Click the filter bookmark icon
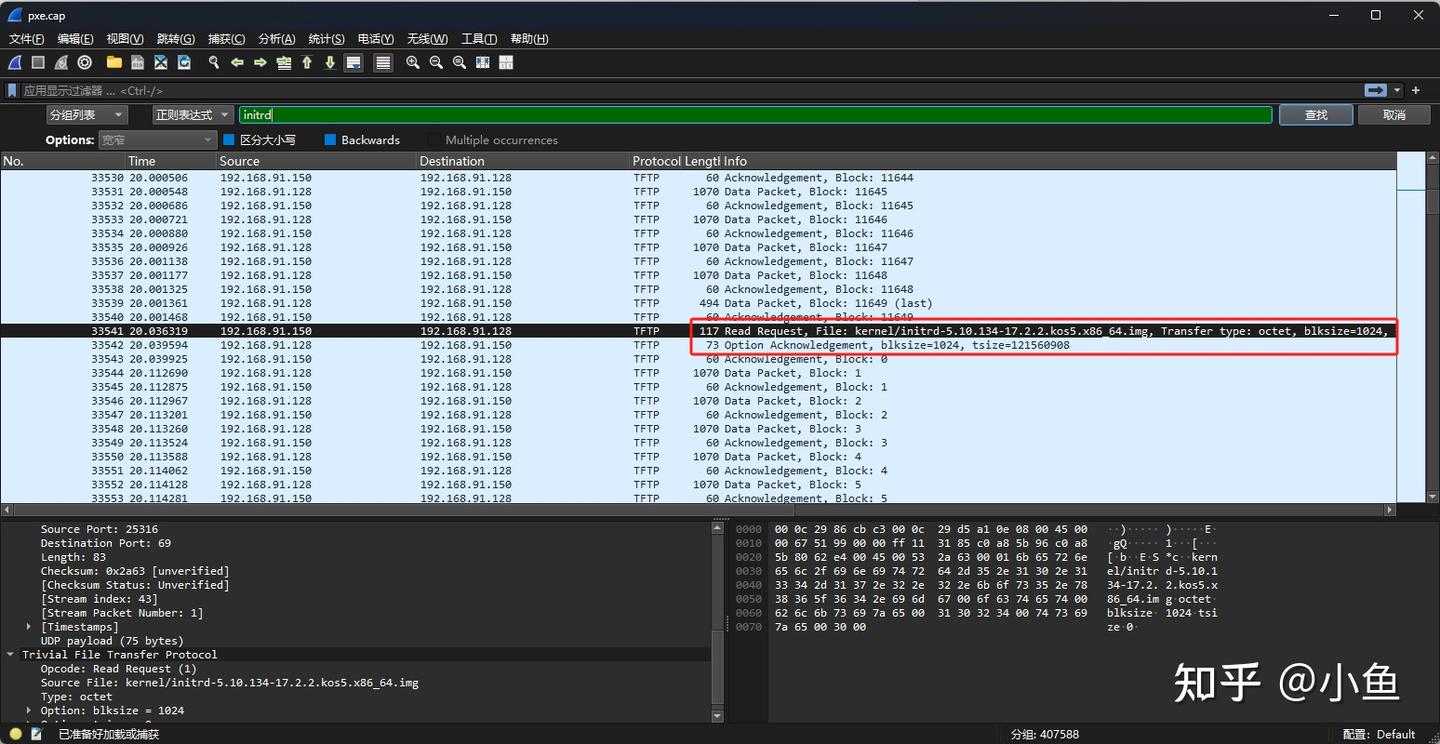This screenshot has width=1440, height=744. [x=12, y=90]
